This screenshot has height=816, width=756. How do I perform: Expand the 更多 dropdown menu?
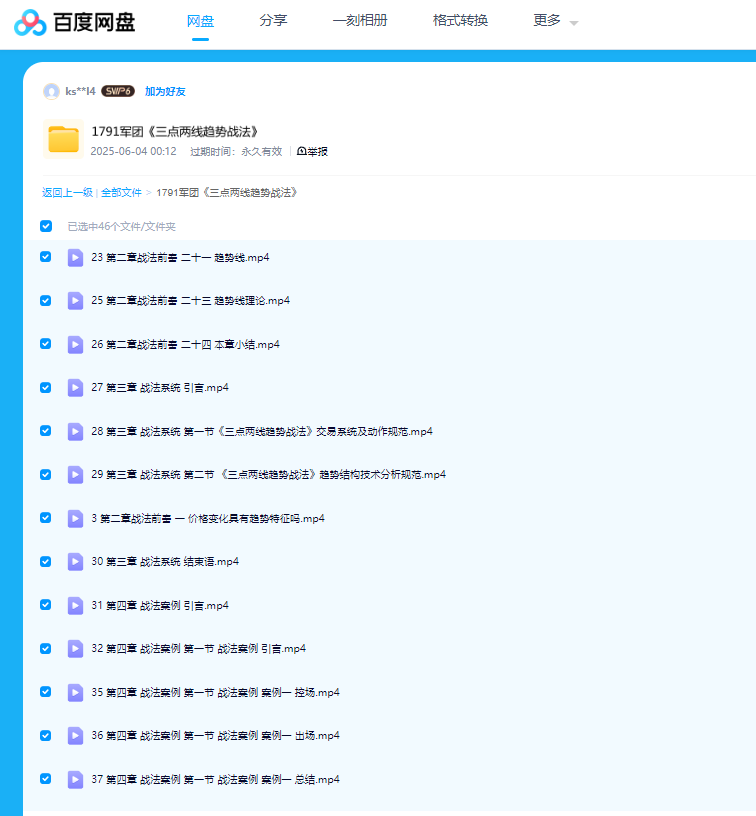[555, 21]
